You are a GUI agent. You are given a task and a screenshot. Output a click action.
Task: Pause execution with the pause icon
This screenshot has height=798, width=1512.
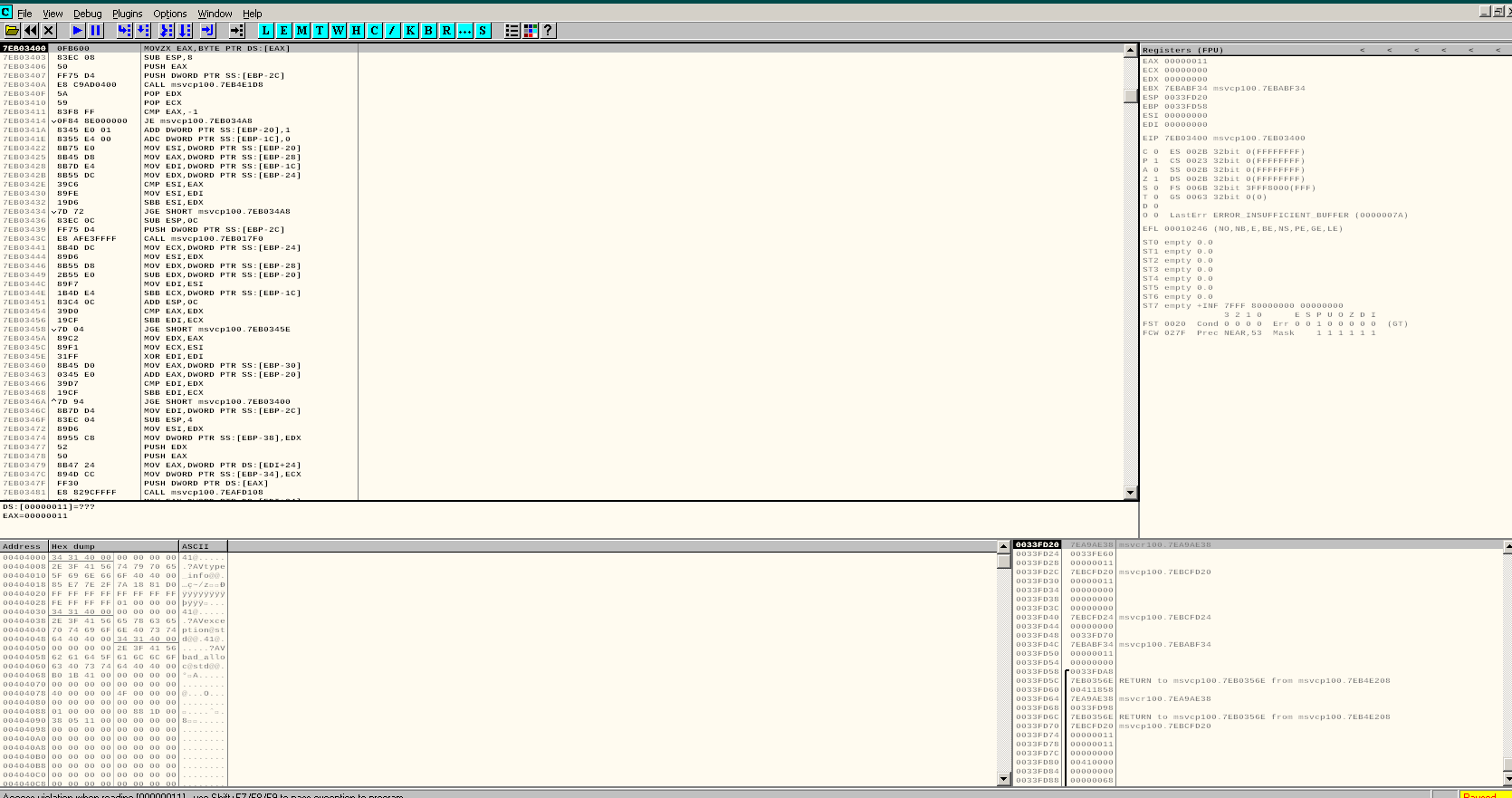click(96, 31)
